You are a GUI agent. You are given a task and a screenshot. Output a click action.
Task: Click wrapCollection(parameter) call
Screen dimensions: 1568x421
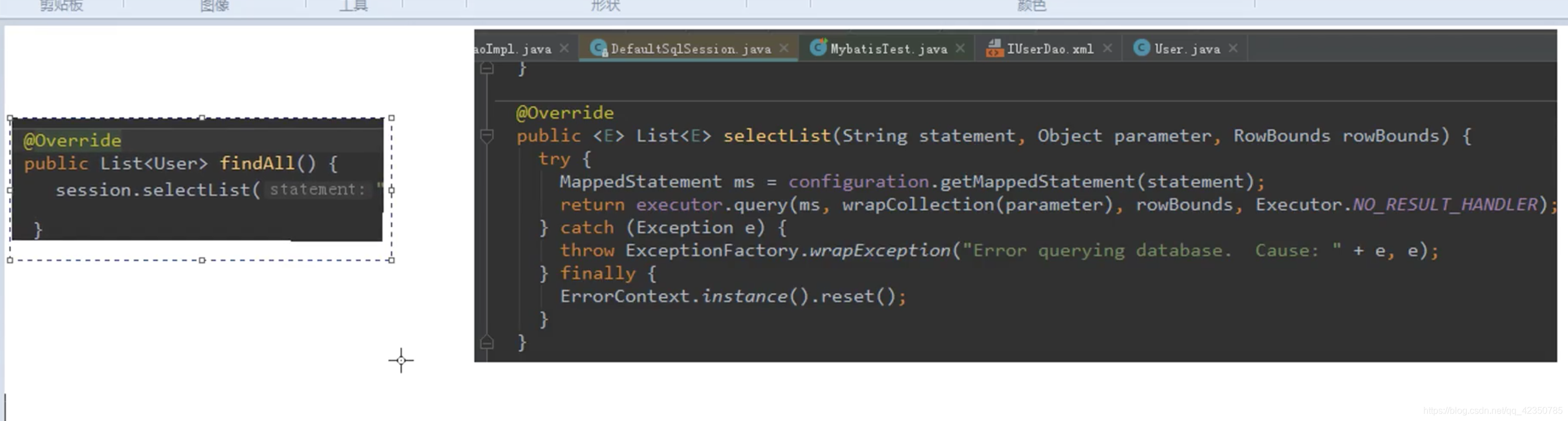click(x=978, y=205)
